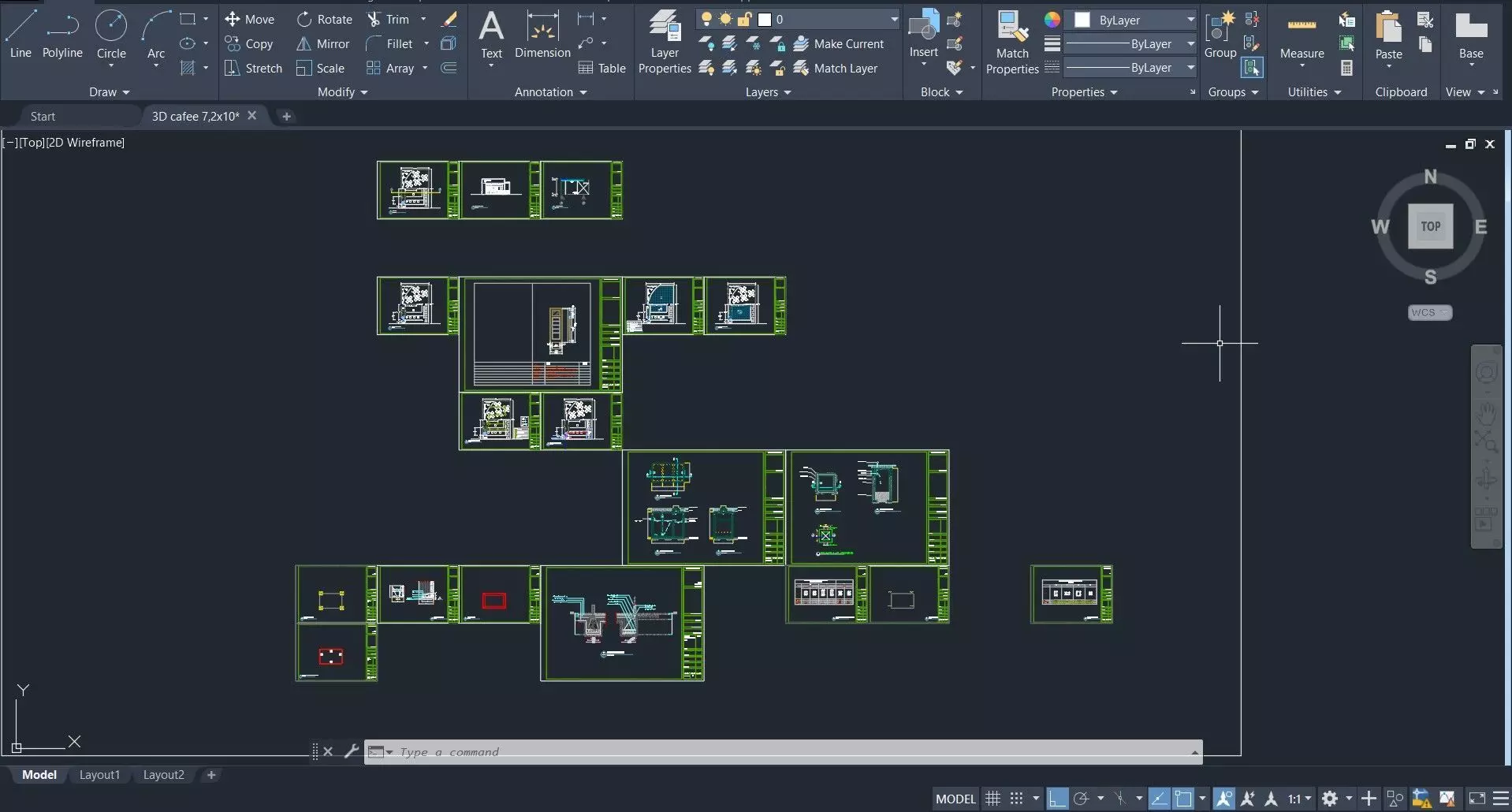Viewport: 1512px width, 812px height.
Task: Expand the Annotation panel
Action: 550,92
